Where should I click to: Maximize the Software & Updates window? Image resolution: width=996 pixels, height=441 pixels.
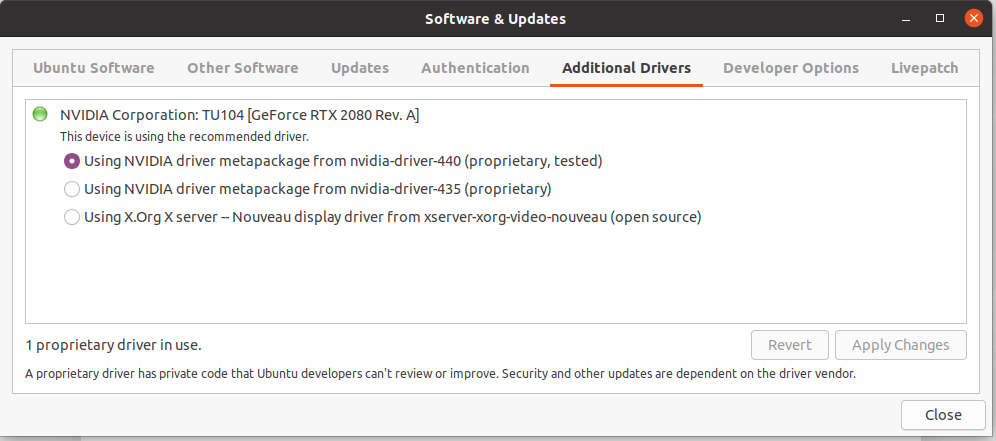(940, 18)
